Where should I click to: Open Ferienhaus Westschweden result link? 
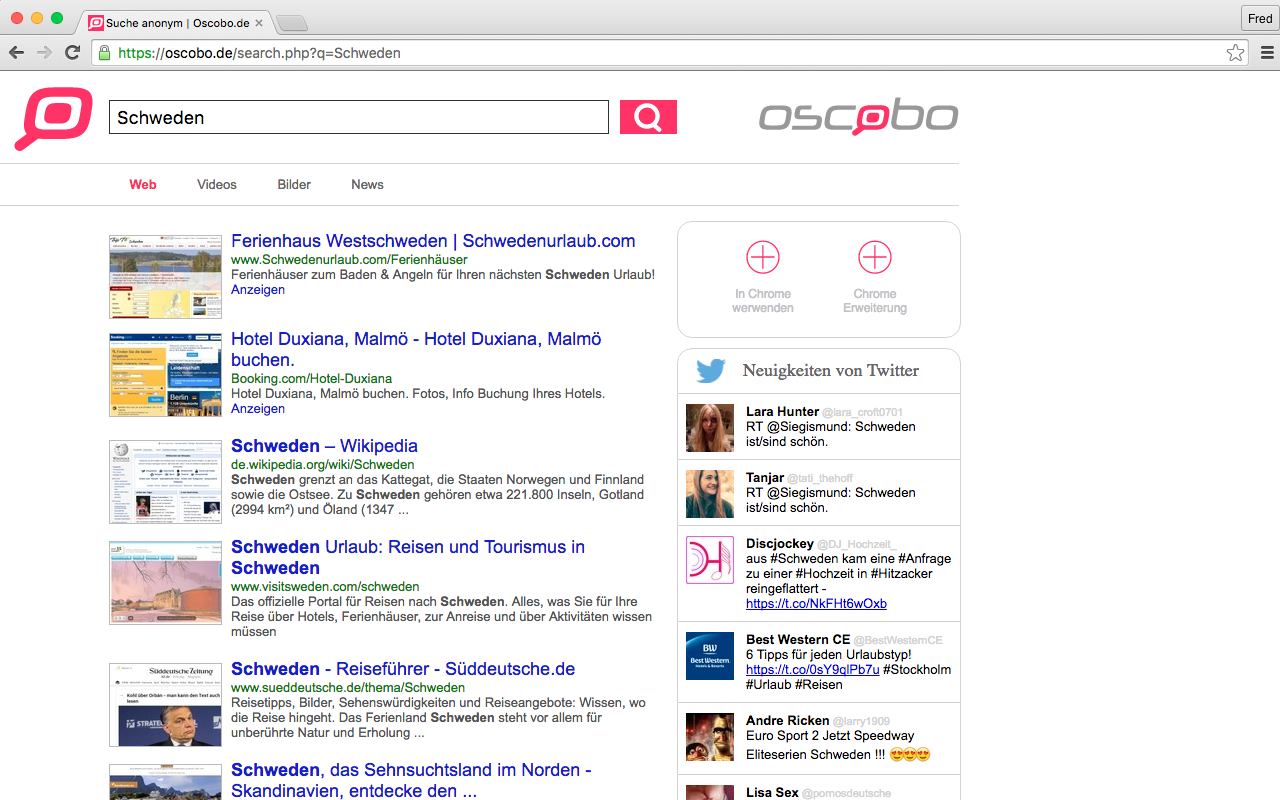point(433,241)
